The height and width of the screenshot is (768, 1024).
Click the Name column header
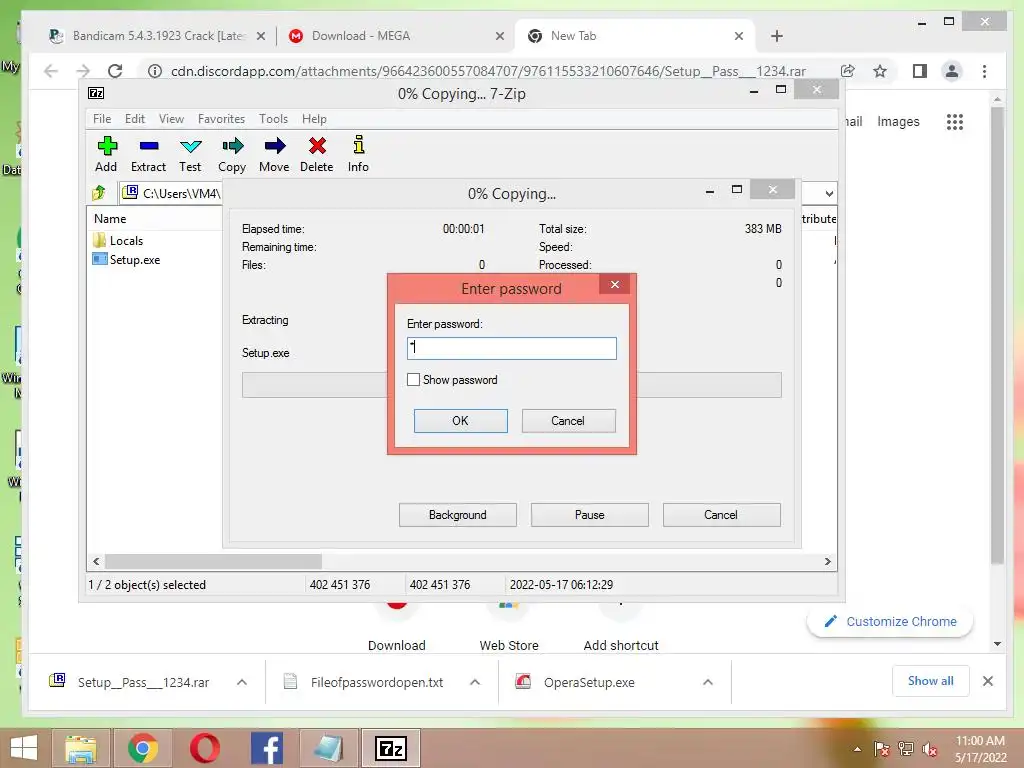pyautogui.click(x=110, y=219)
